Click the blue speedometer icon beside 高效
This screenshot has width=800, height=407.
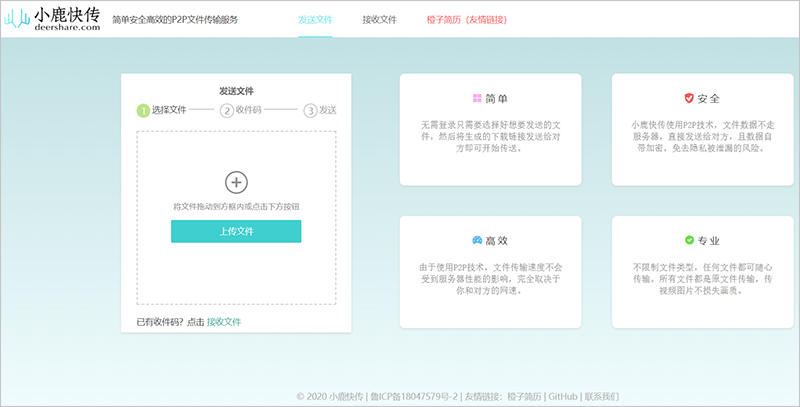tap(477, 240)
